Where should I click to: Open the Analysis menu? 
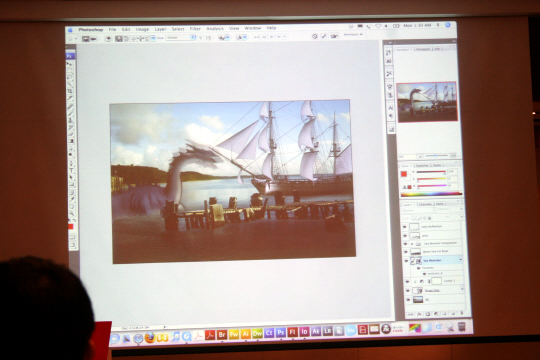pos(215,29)
